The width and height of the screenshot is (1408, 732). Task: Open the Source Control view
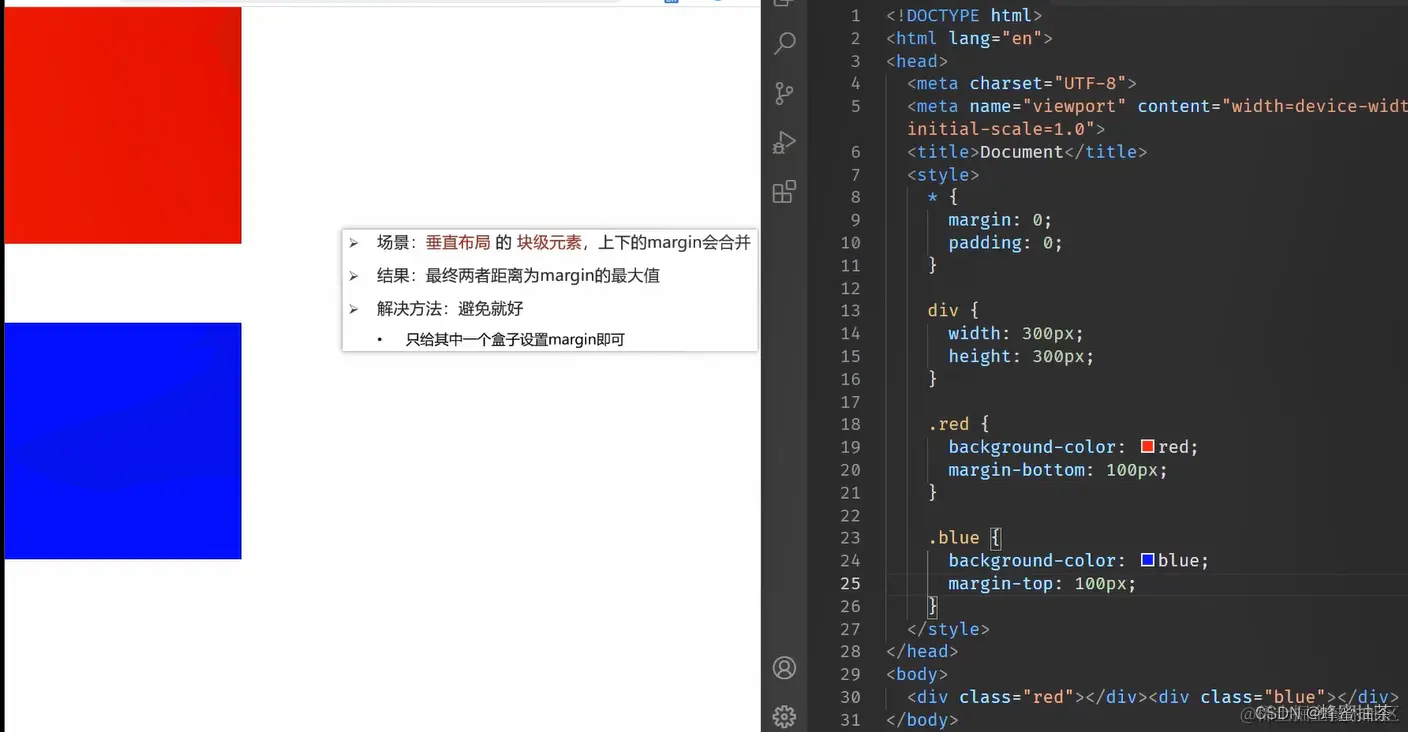(x=784, y=92)
